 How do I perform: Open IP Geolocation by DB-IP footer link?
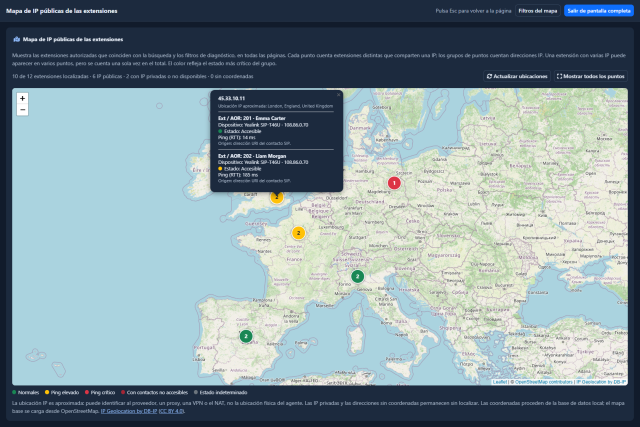pyautogui.click(x=129, y=411)
